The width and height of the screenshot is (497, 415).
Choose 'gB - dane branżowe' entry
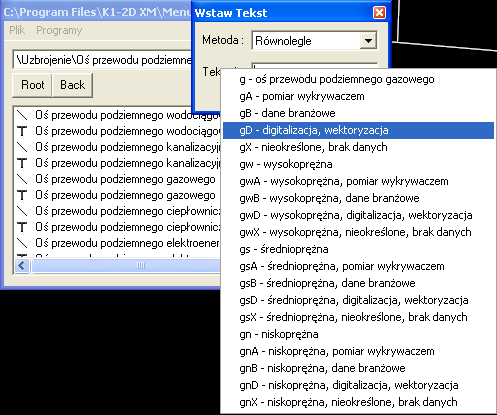(358, 113)
